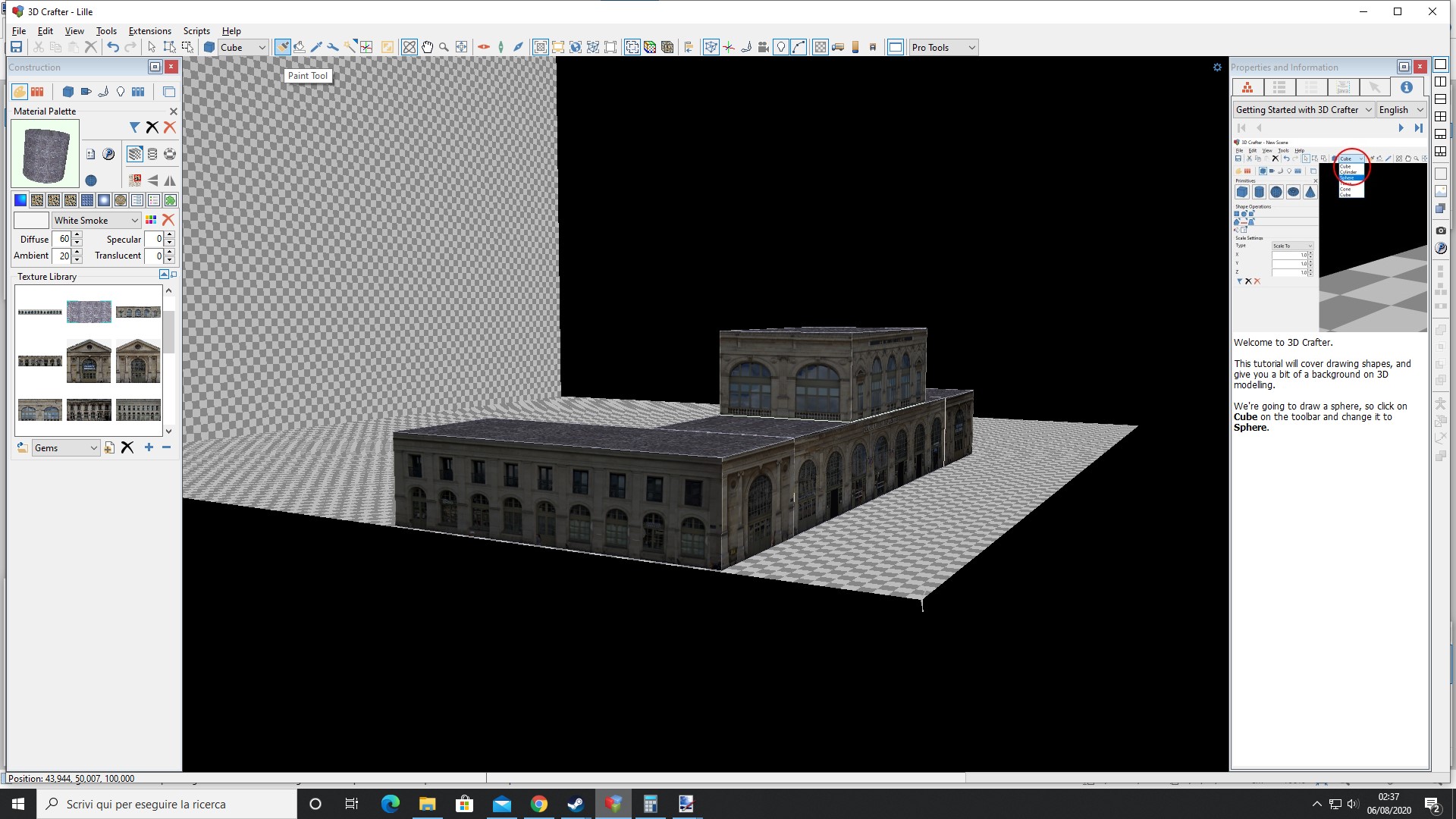Open the Edit menu

click(45, 31)
